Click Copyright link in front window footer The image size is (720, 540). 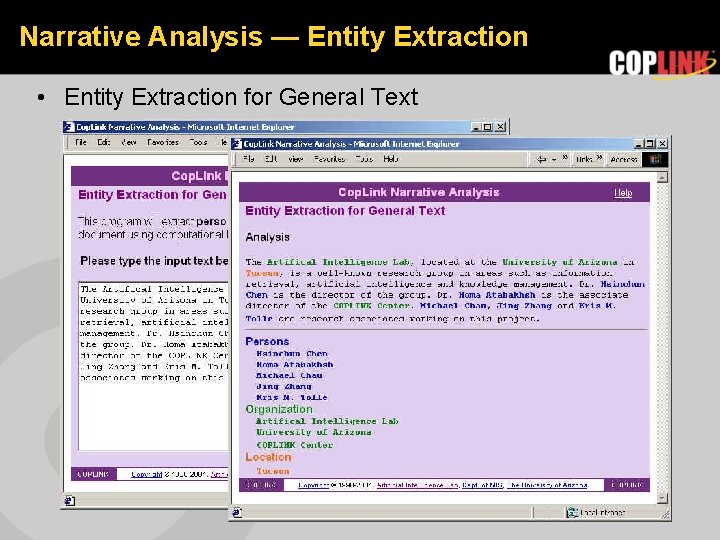pyautogui.click(x=314, y=485)
